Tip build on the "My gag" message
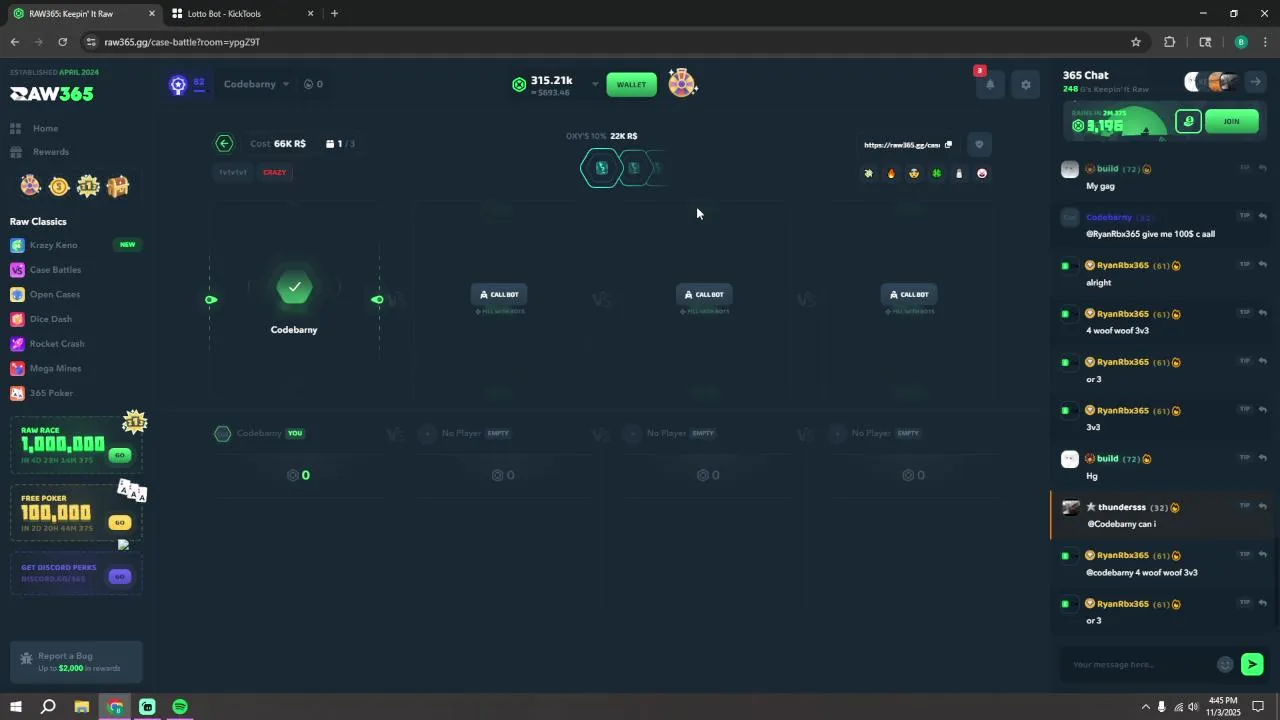The width and height of the screenshot is (1280, 720). coord(1245,168)
